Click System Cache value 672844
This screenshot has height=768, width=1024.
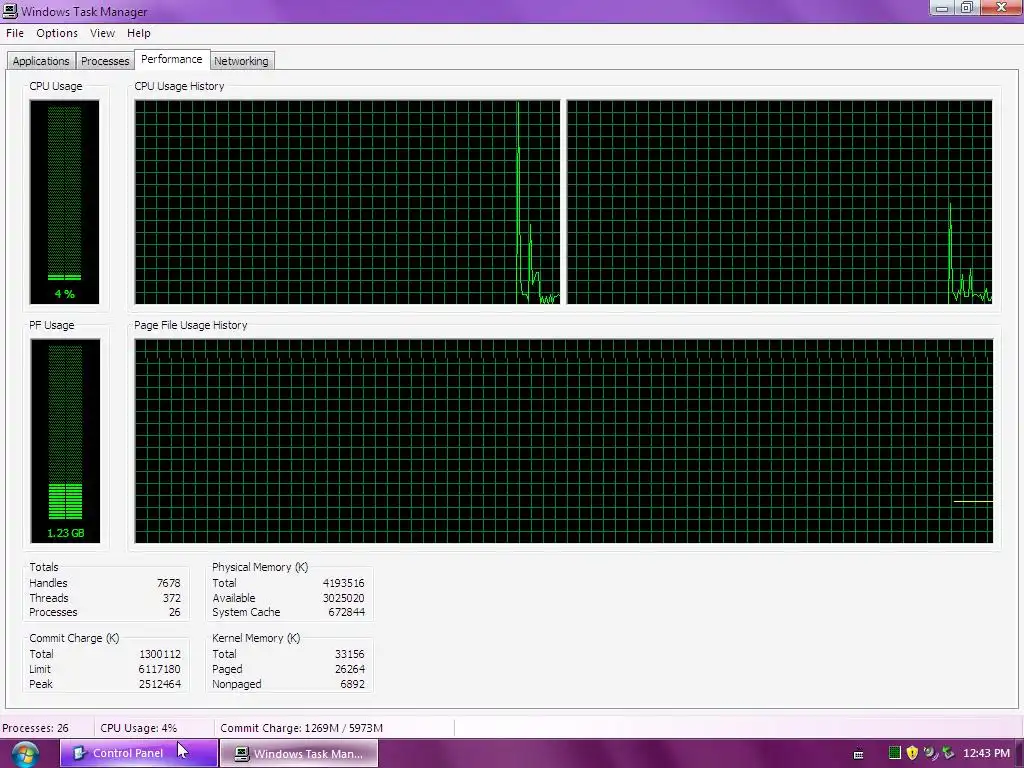pyautogui.click(x=347, y=613)
